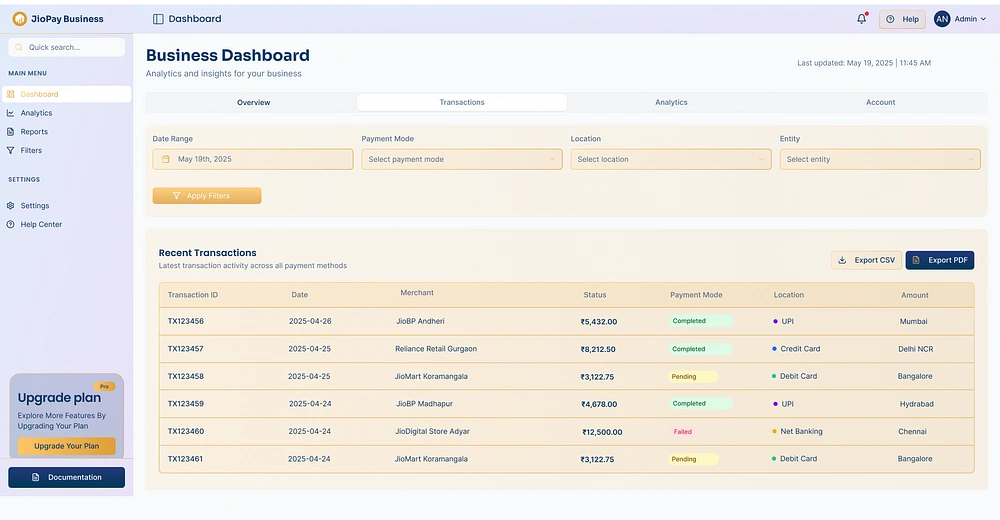Click location Hydrabad
Screen dimensions: 1000x520
click(x=916, y=405)
